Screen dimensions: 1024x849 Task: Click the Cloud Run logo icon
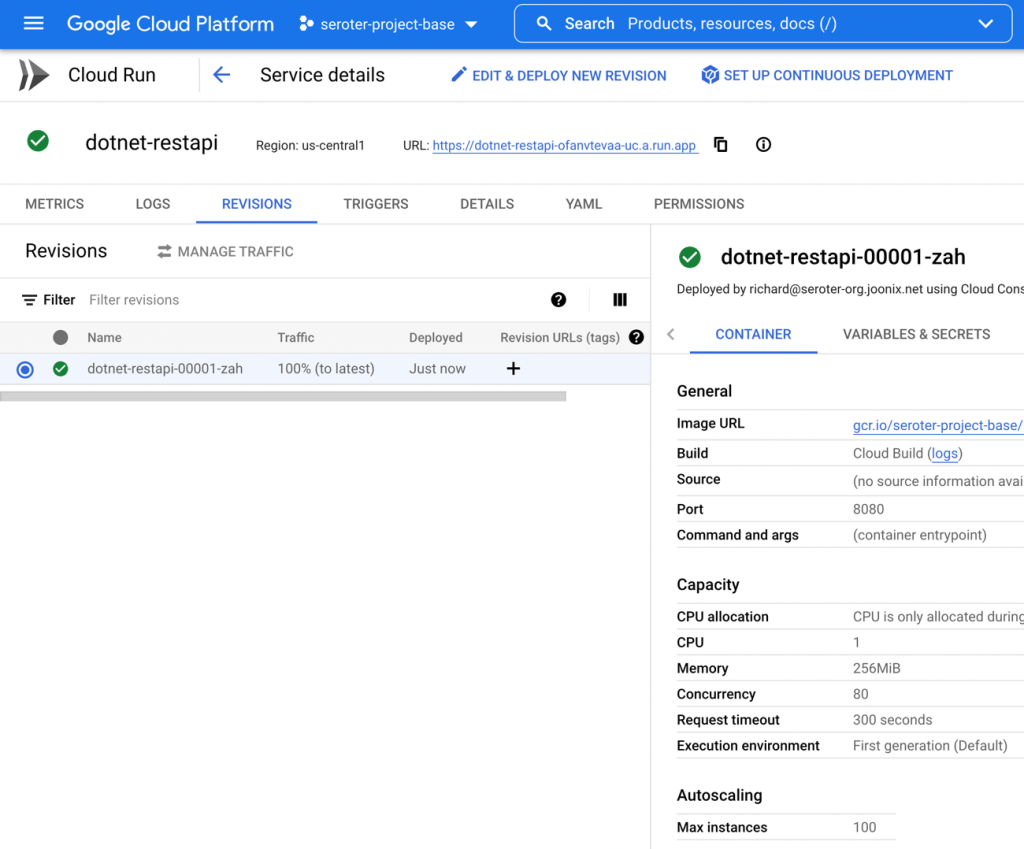click(34, 75)
